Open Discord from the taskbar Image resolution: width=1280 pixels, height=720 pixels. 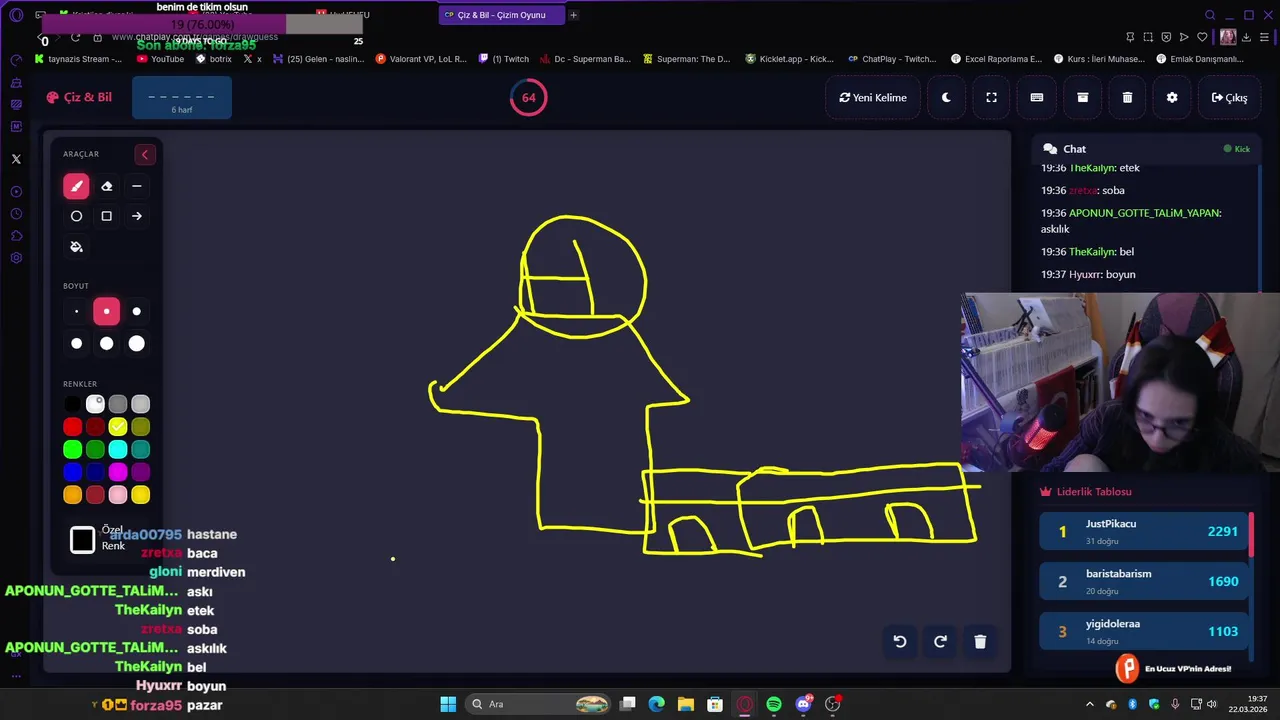click(x=803, y=704)
